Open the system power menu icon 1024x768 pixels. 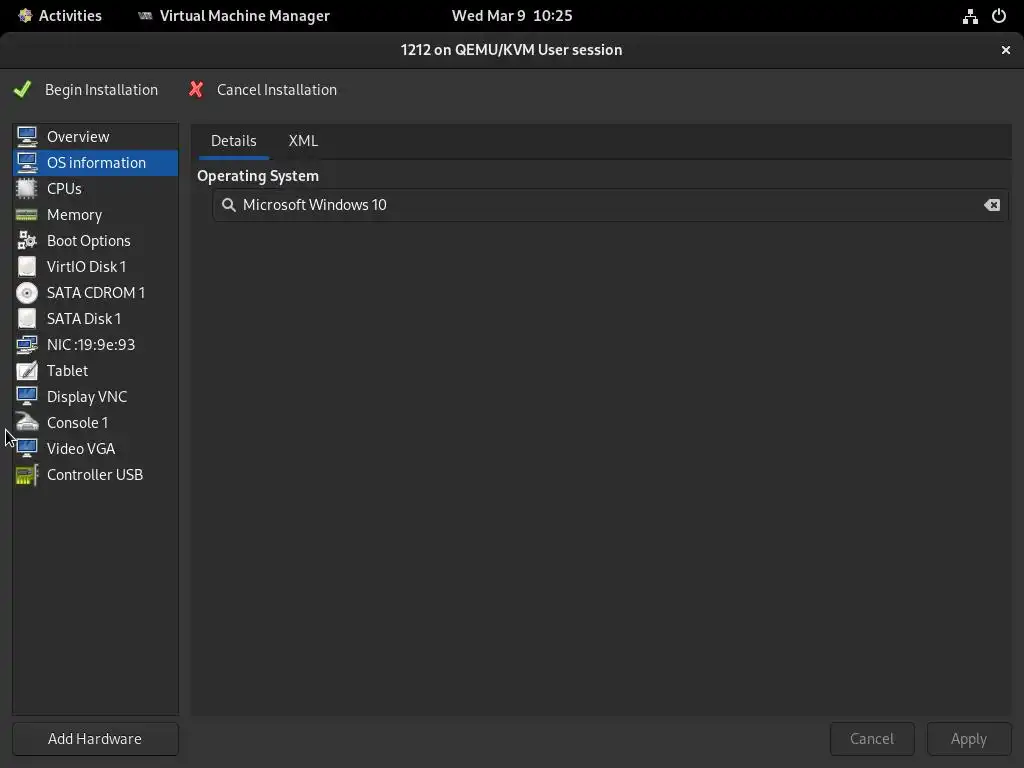coord(998,16)
